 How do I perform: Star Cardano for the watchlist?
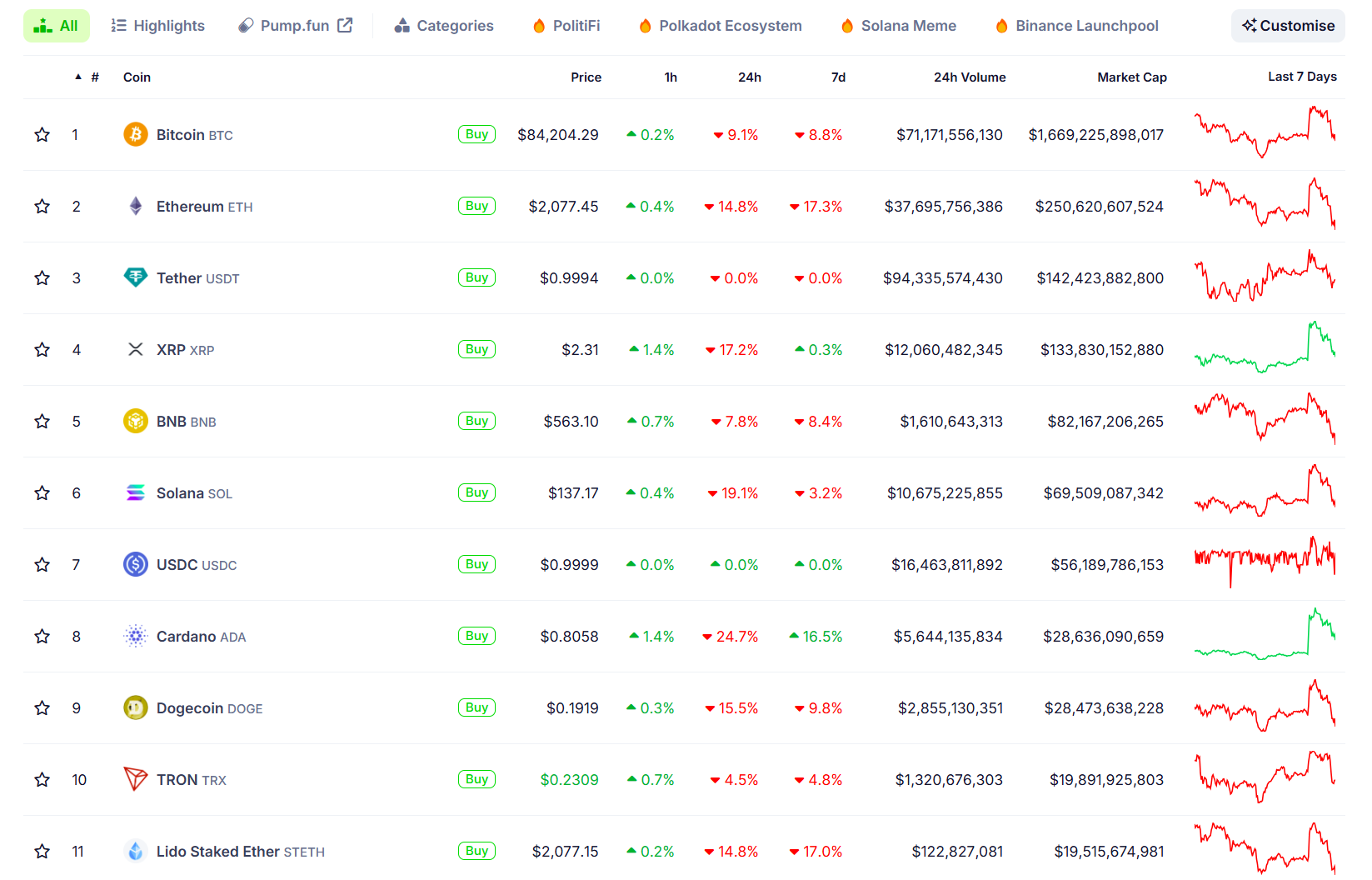pyautogui.click(x=42, y=636)
